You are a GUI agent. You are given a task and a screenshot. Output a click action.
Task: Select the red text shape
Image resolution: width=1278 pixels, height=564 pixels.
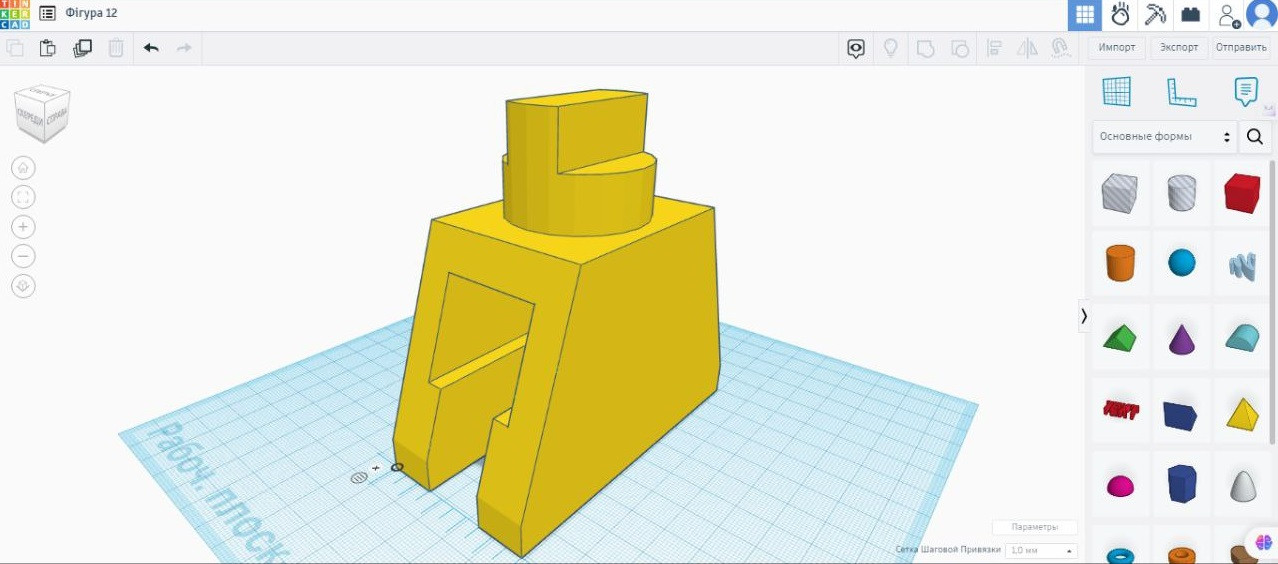(1120, 409)
